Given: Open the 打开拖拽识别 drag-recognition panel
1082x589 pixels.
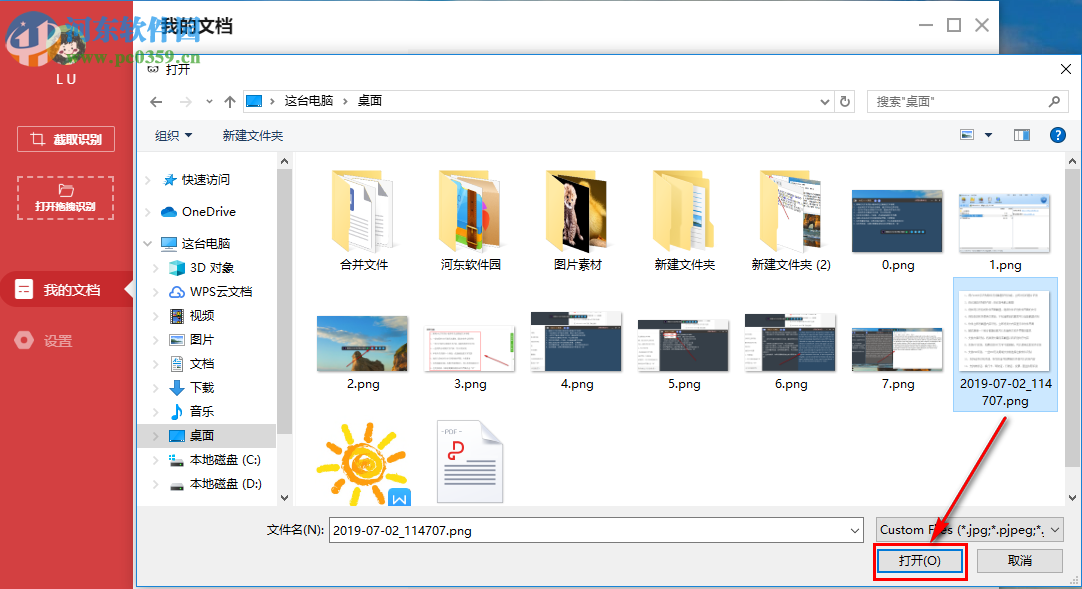Looking at the screenshot, I should [64, 197].
